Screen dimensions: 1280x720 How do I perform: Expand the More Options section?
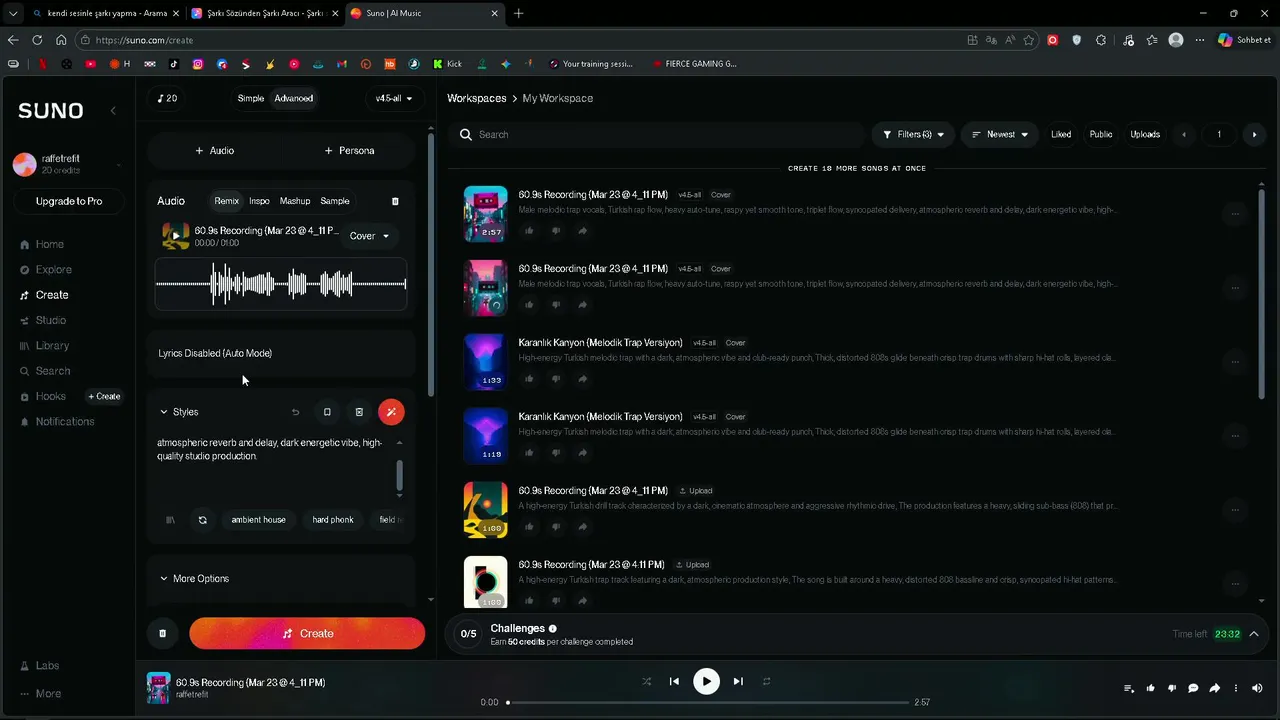(195, 579)
